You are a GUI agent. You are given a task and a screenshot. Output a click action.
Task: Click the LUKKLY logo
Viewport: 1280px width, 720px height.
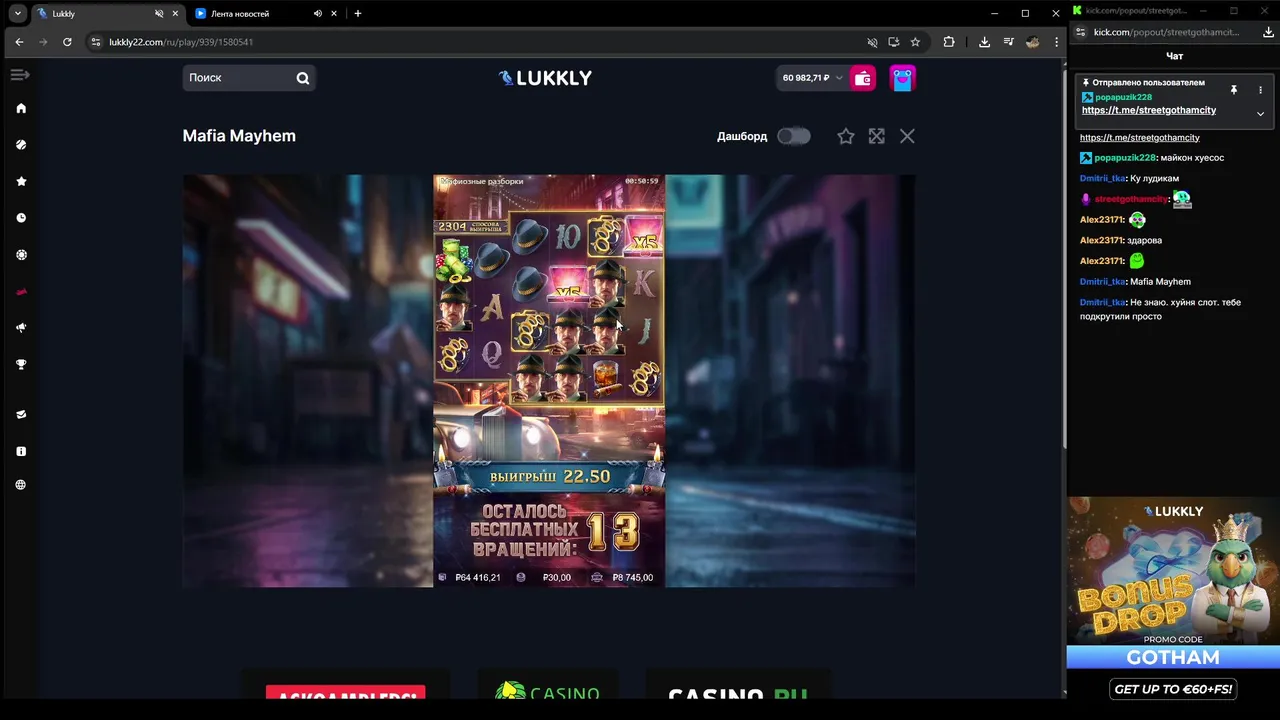tap(545, 78)
